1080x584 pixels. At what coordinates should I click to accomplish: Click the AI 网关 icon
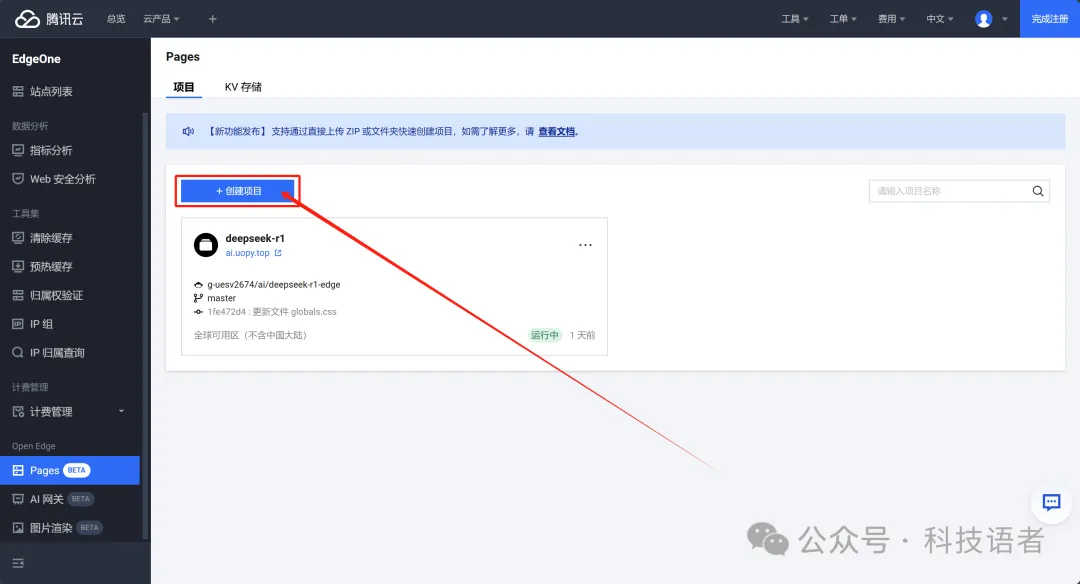(18, 499)
